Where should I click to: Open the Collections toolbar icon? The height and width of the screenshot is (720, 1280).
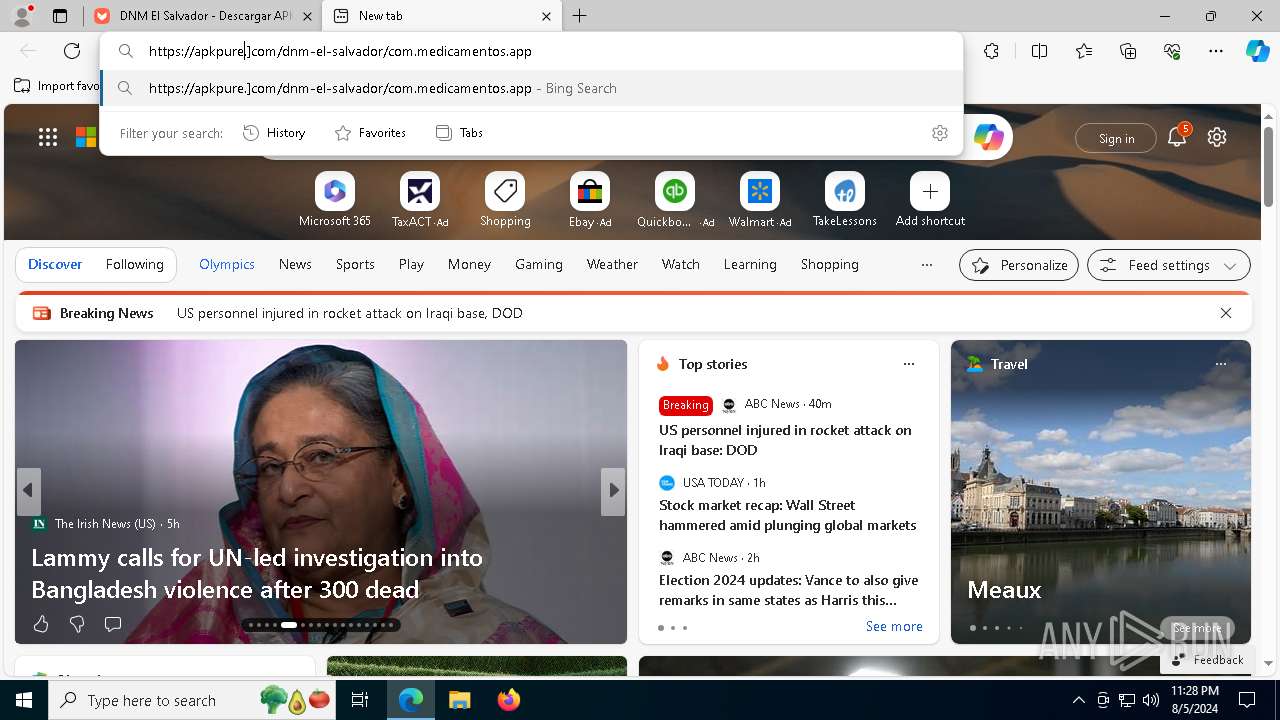pos(1128,51)
